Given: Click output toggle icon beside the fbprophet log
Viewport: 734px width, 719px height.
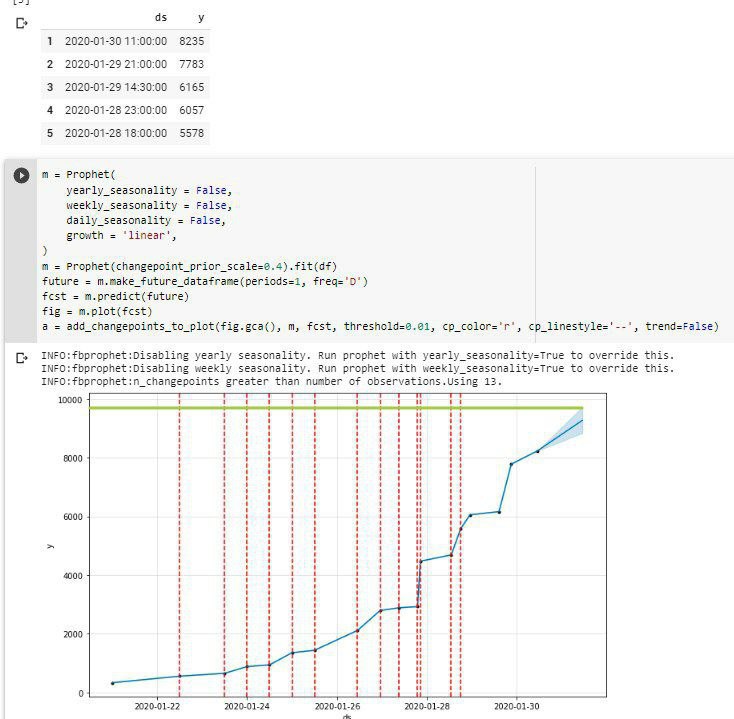Looking at the screenshot, I should coord(22,358).
